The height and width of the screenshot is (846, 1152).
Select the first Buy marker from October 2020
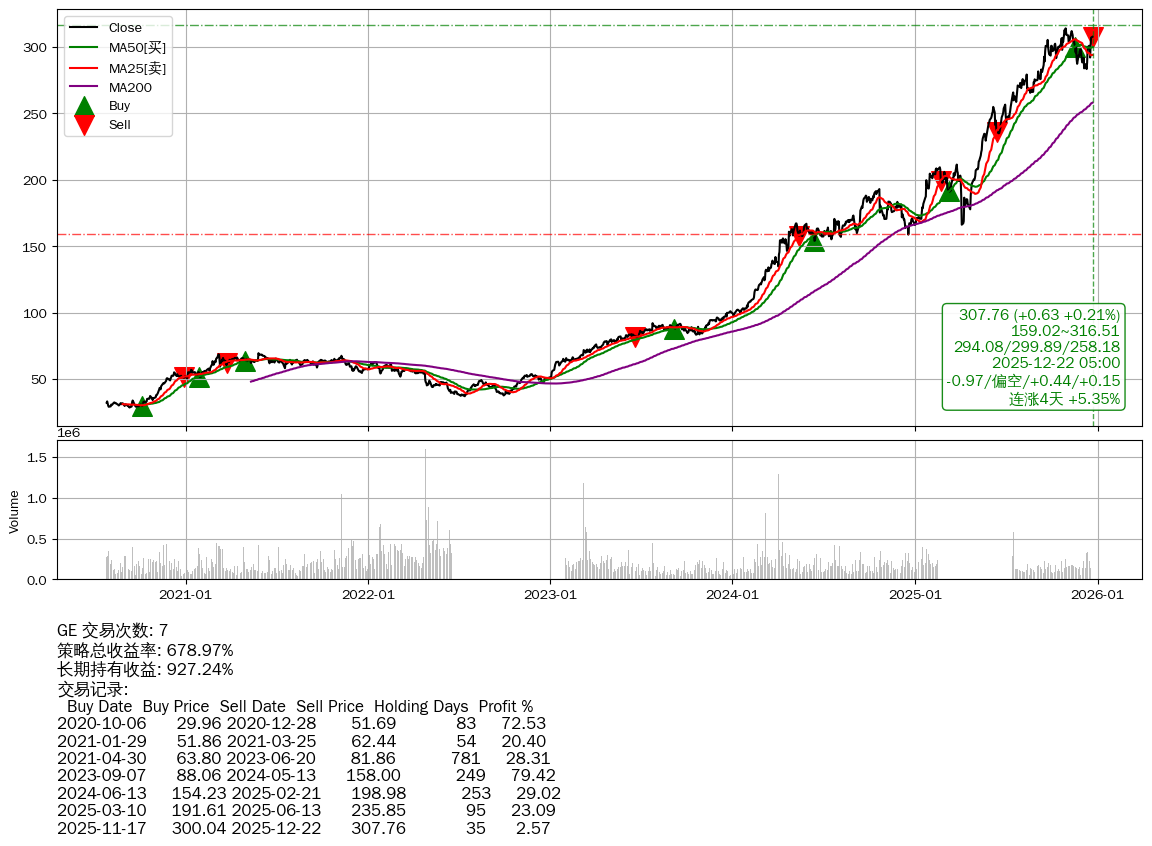coord(143,406)
